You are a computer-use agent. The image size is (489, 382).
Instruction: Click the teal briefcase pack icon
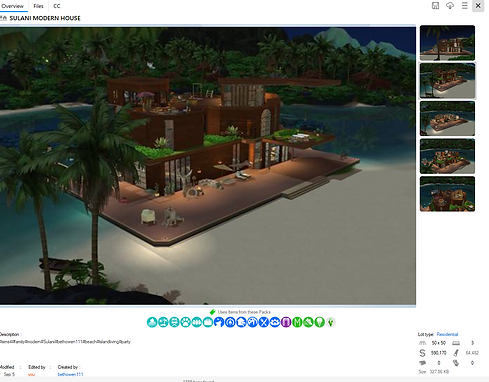(208, 322)
